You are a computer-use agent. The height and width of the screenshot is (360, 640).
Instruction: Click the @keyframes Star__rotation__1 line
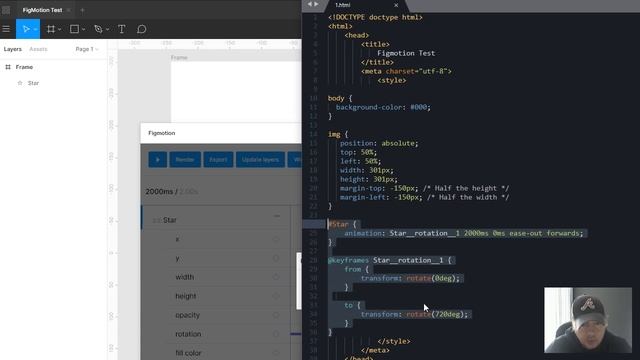[389, 260]
